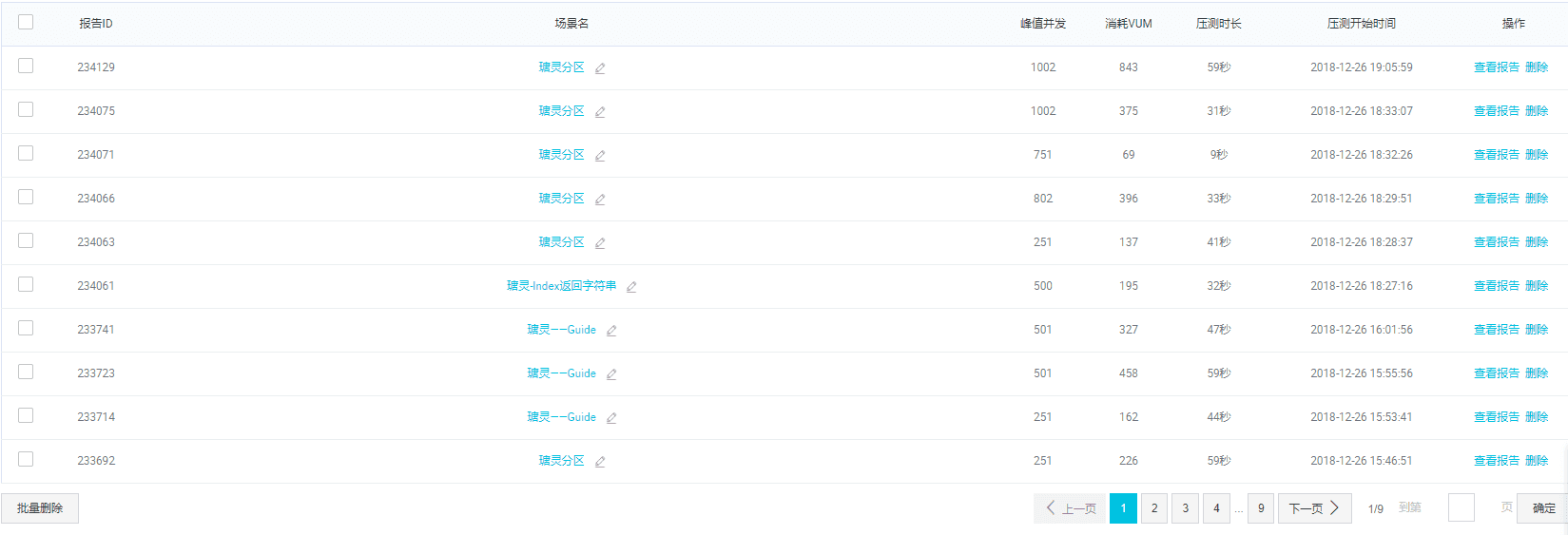This screenshot has height=535, width=1568.
Task: Edit scene name for report 233723
Action: click(611, 374)
